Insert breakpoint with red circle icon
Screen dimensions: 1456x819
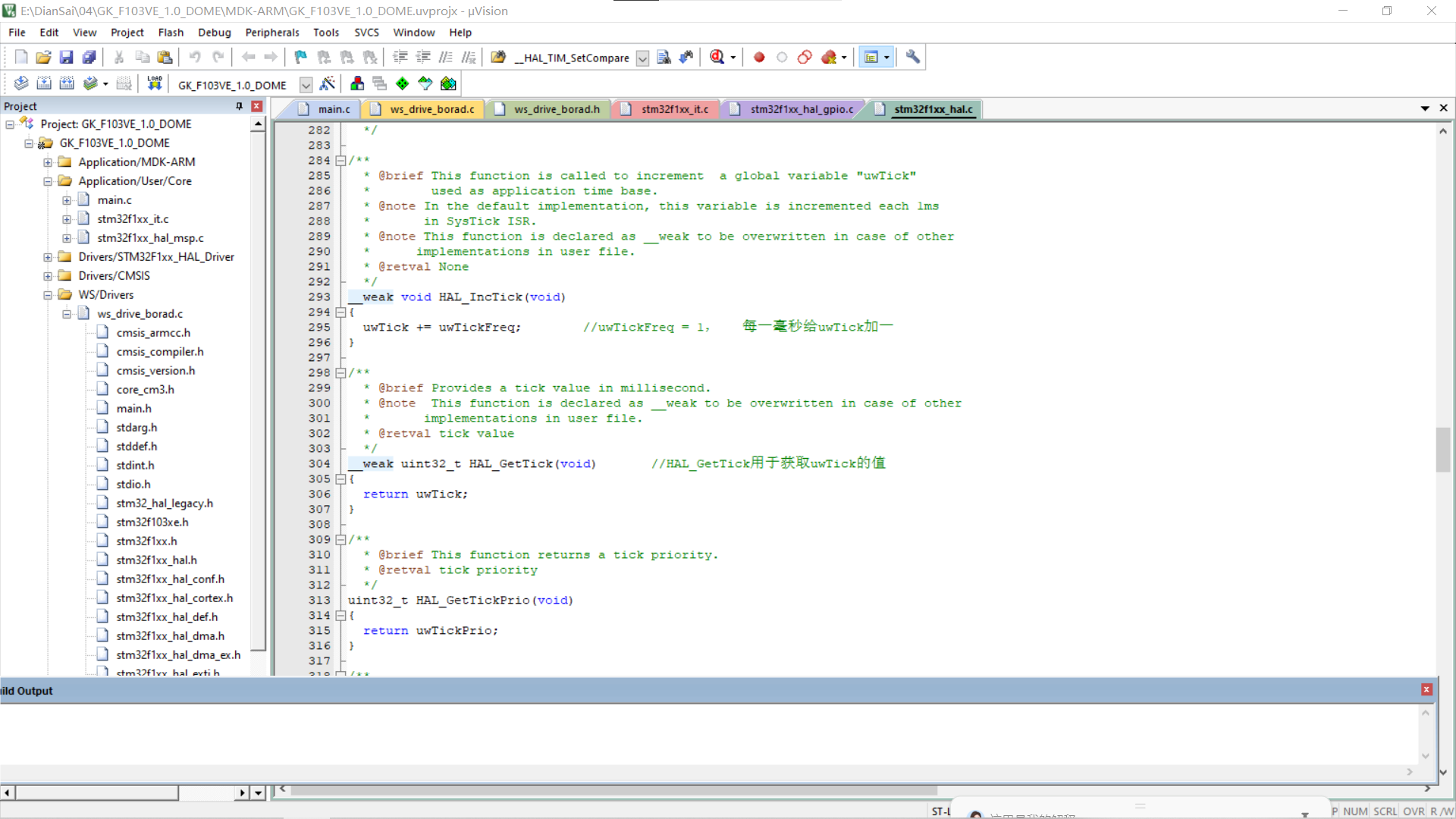tap(759, 57)
